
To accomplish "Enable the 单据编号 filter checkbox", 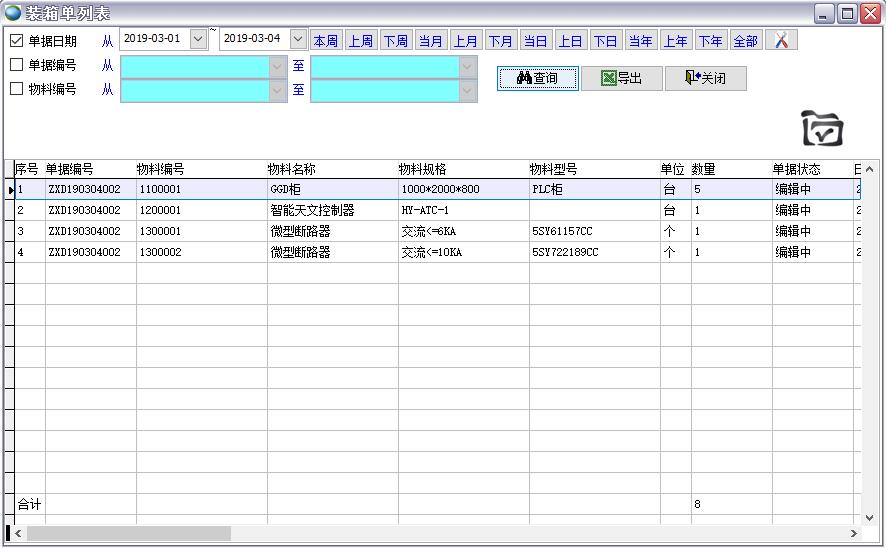I will click(x=16, y=65).
